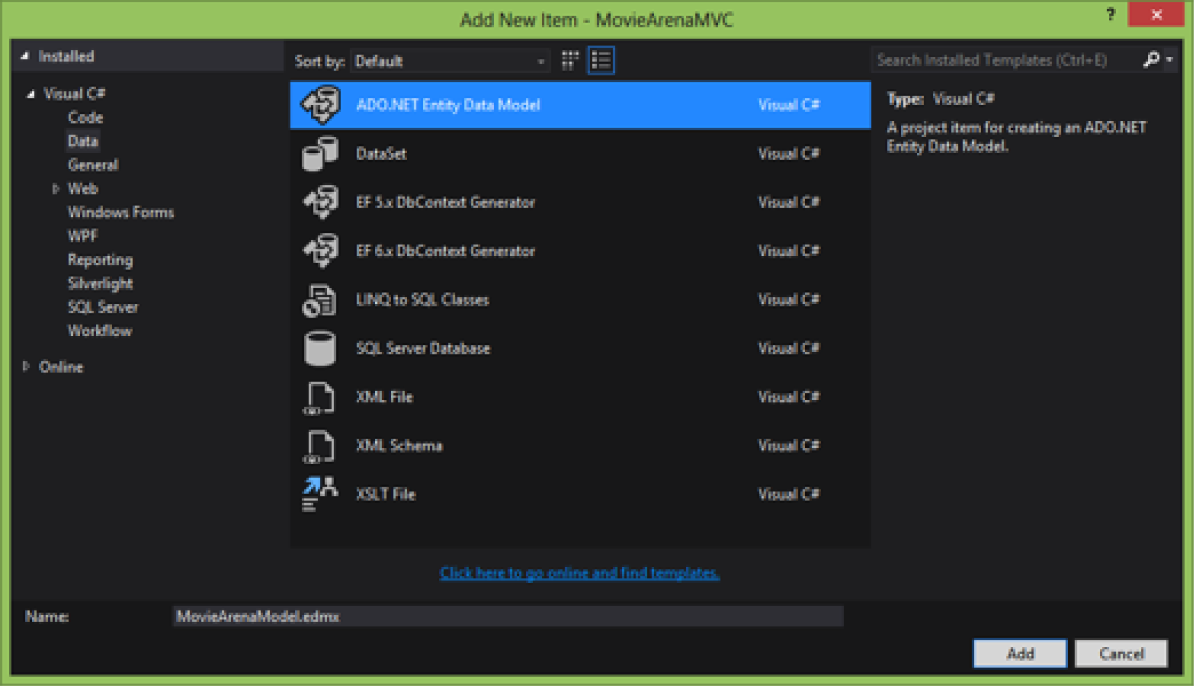1196x688 pixels.
Task: Select the 'DataSet' row text
Action: (381, 153)
